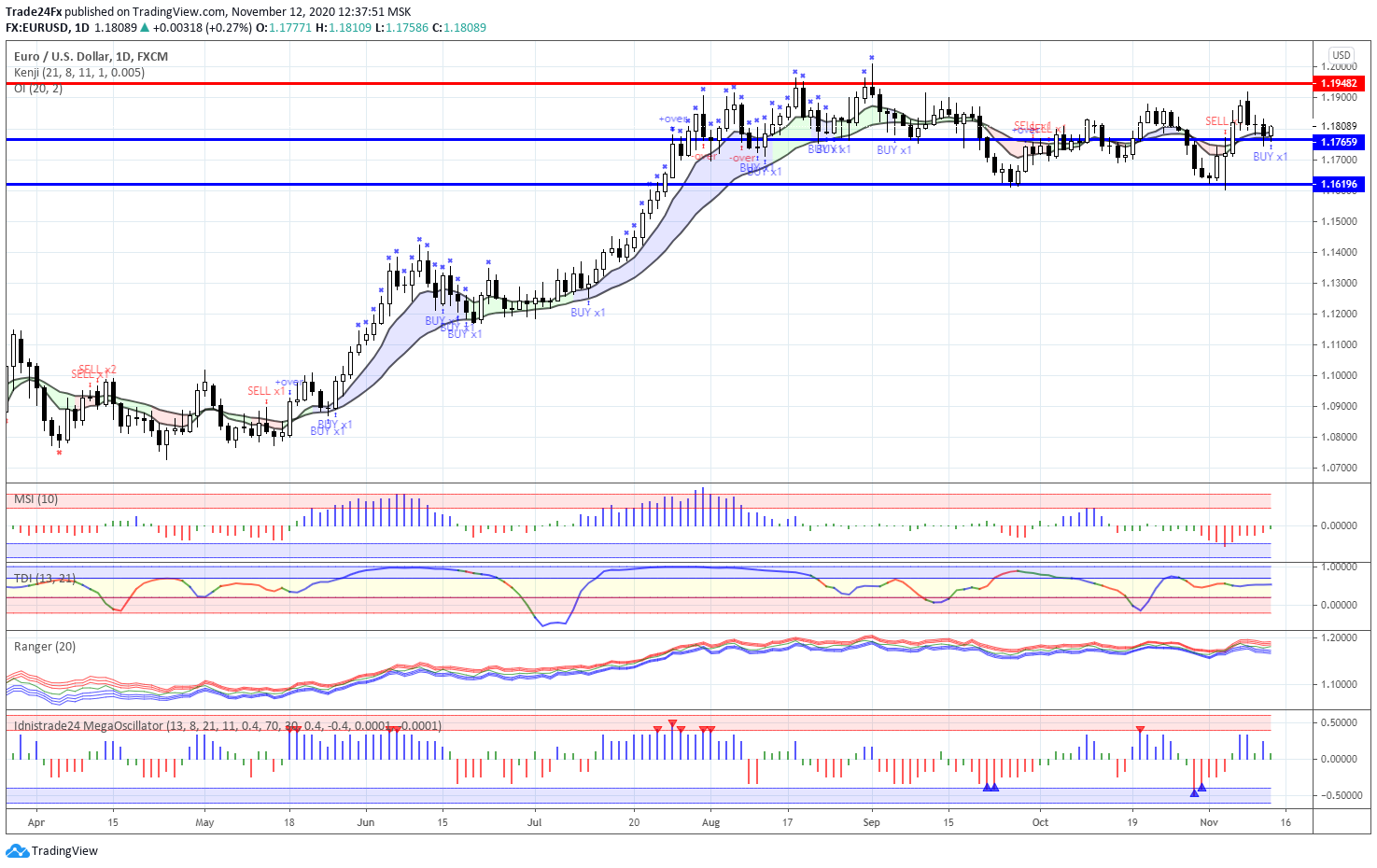
Task: Open the TradingView wordmark link at bottom
Action: pyautogui.click(x=64, y=851)
